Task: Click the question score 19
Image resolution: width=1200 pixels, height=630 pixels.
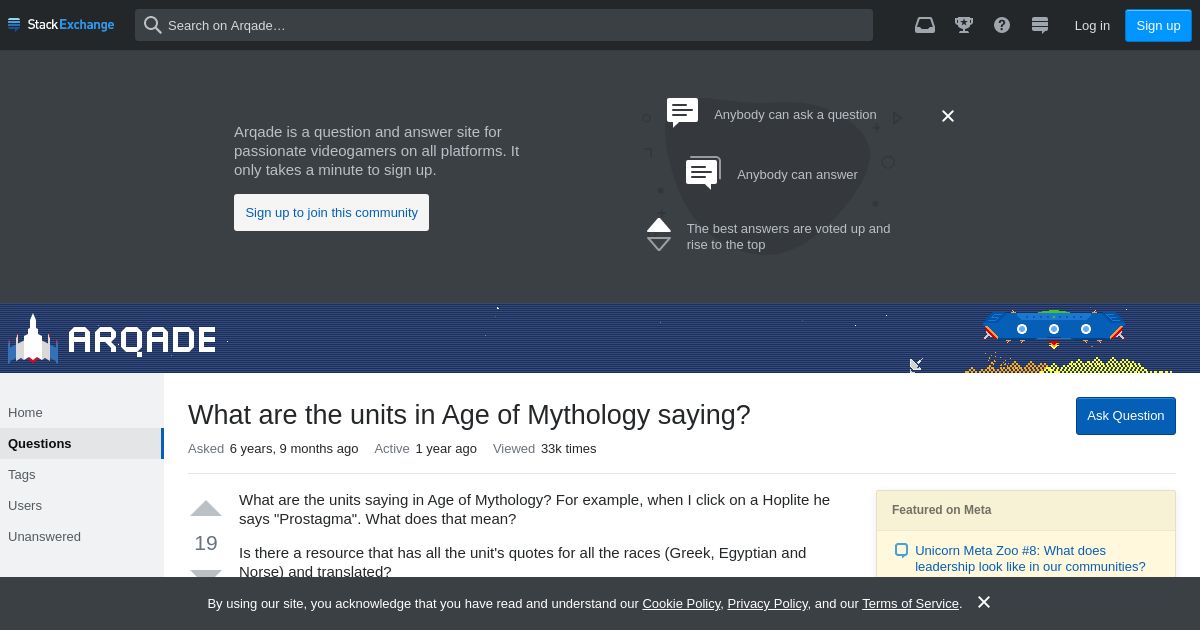Action: tap(206, 543)
